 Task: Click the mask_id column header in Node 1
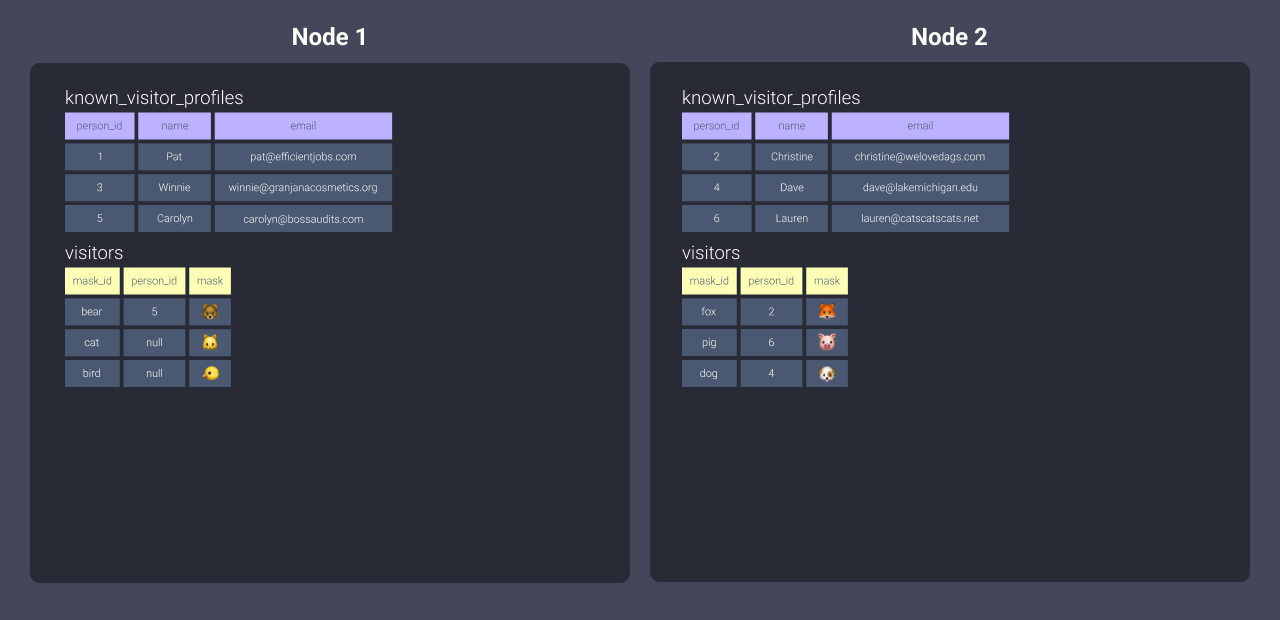pyautogui.click(x=92, y=280)
